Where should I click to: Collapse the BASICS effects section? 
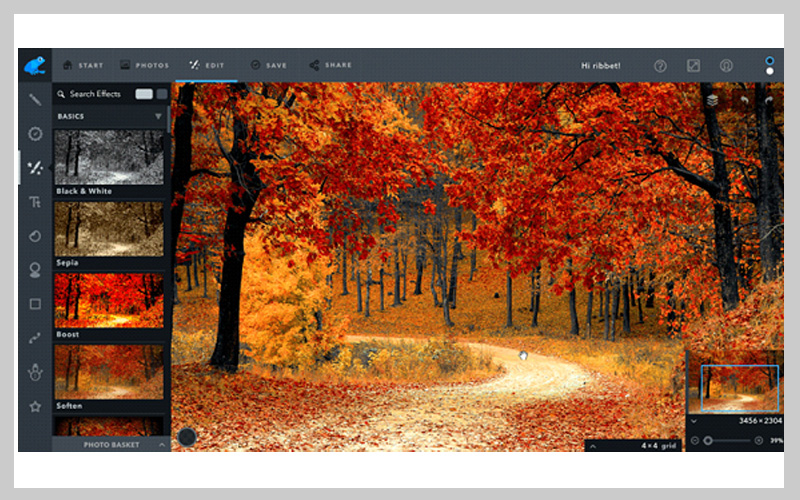158,116
